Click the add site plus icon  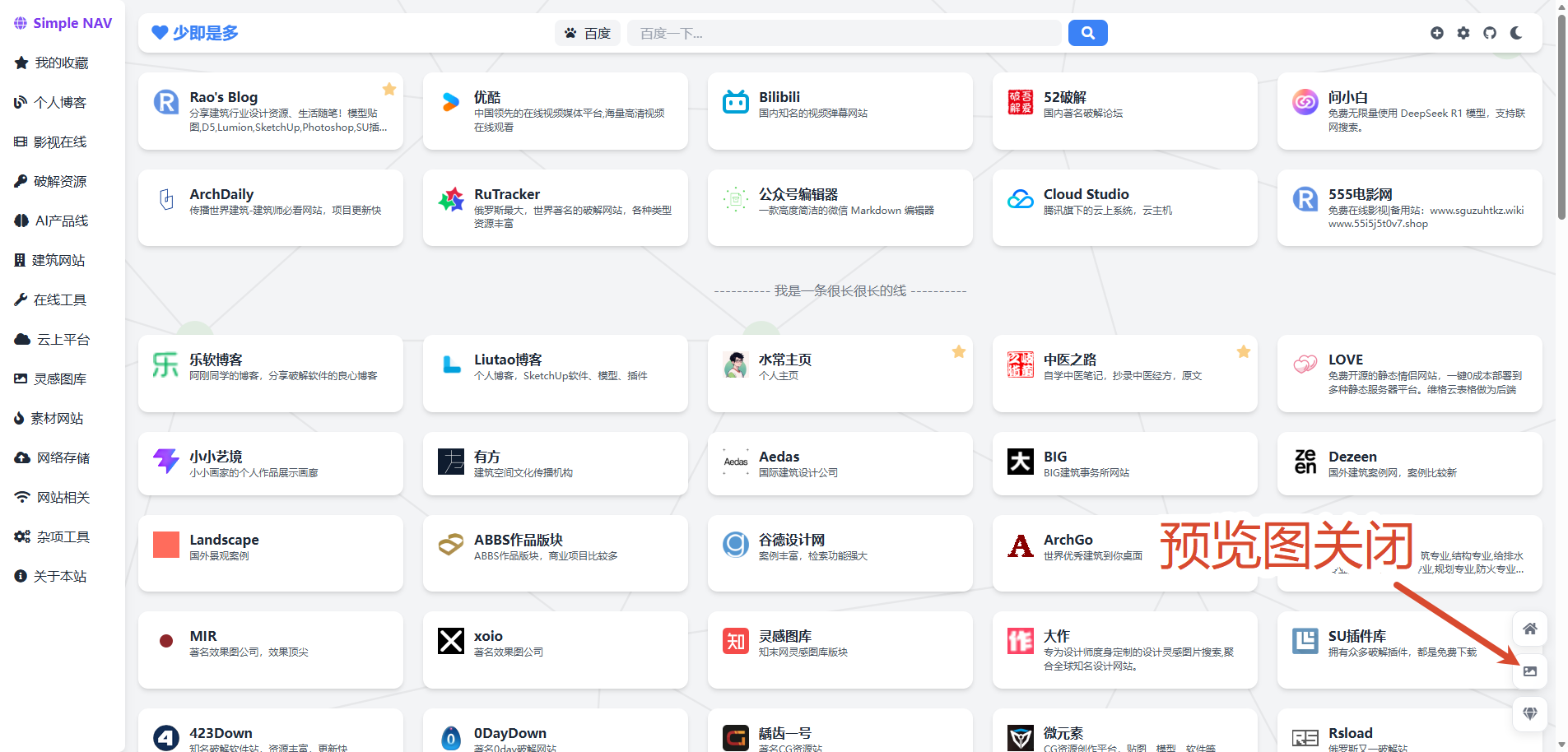pos(1437,33)
